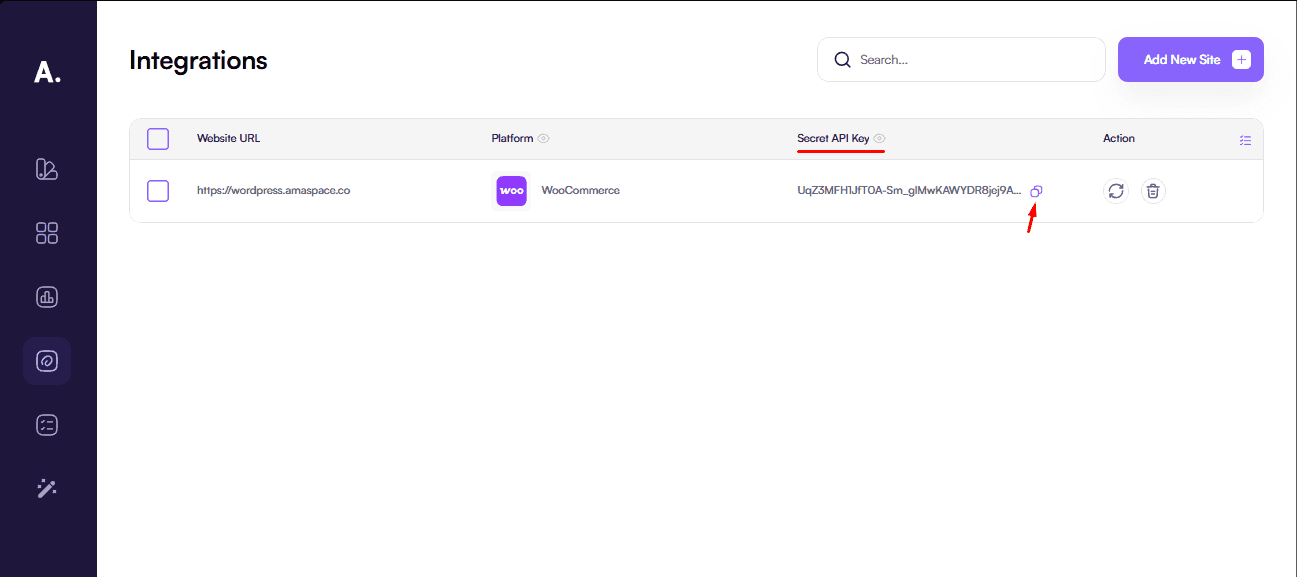Toggle eye icon beside Secret API Key
This screenshot has width=1297, height=577.
click(x=880, y=139)
